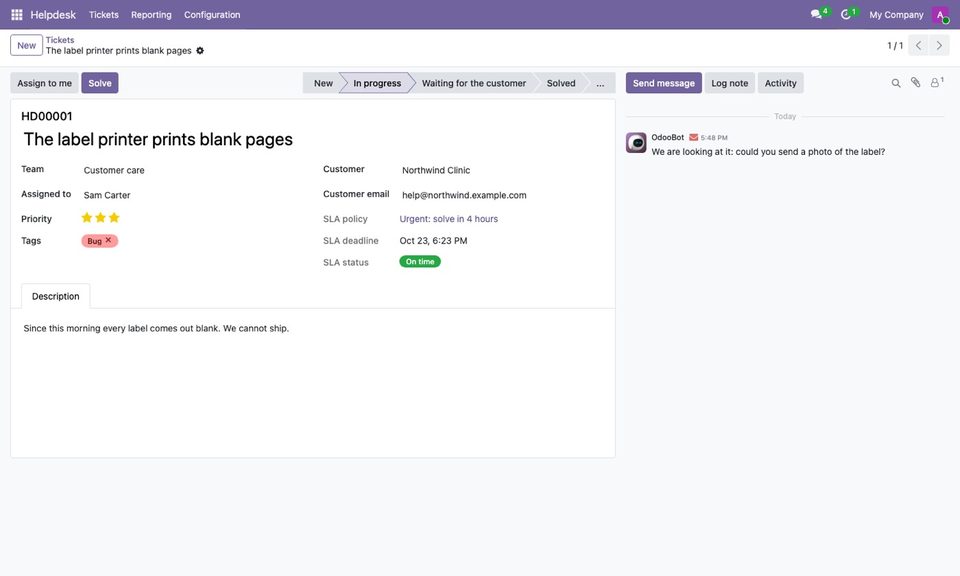
Task: Schedule an Activity from chatter
Action: 781,83
